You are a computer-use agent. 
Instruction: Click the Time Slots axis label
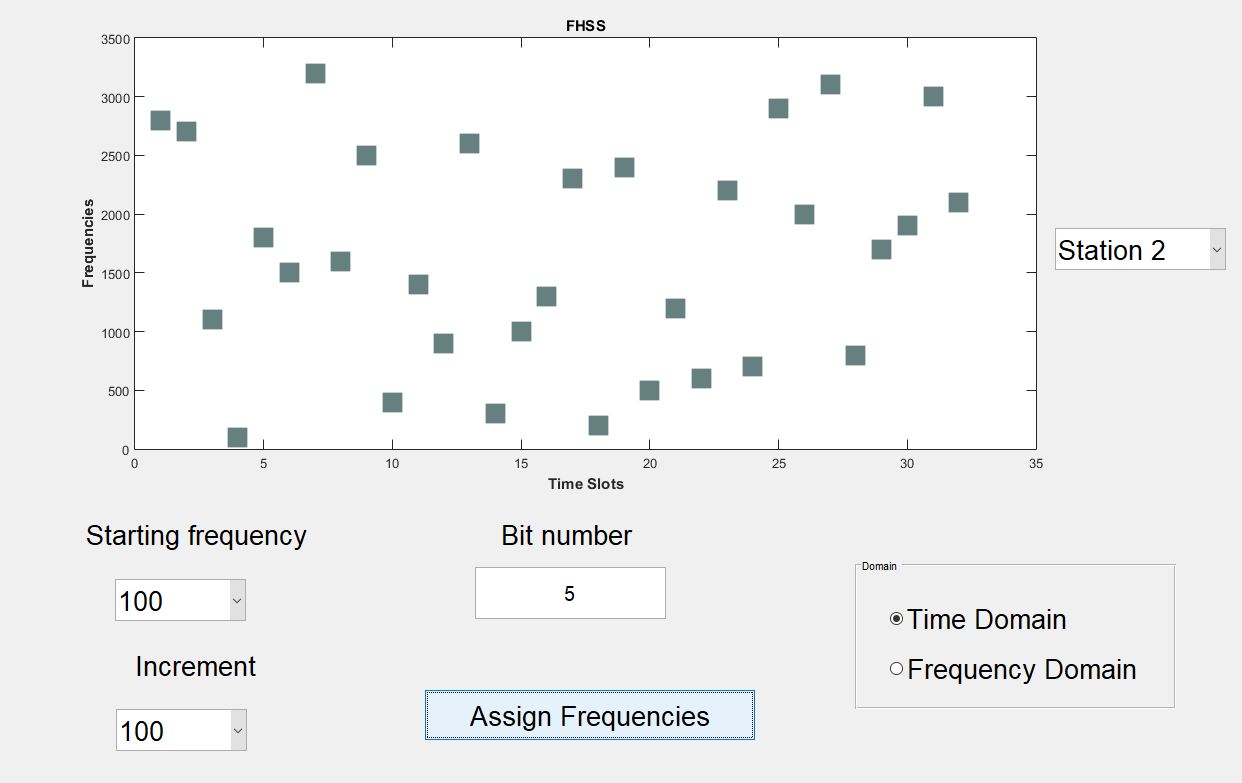click(x=585, y=484)
